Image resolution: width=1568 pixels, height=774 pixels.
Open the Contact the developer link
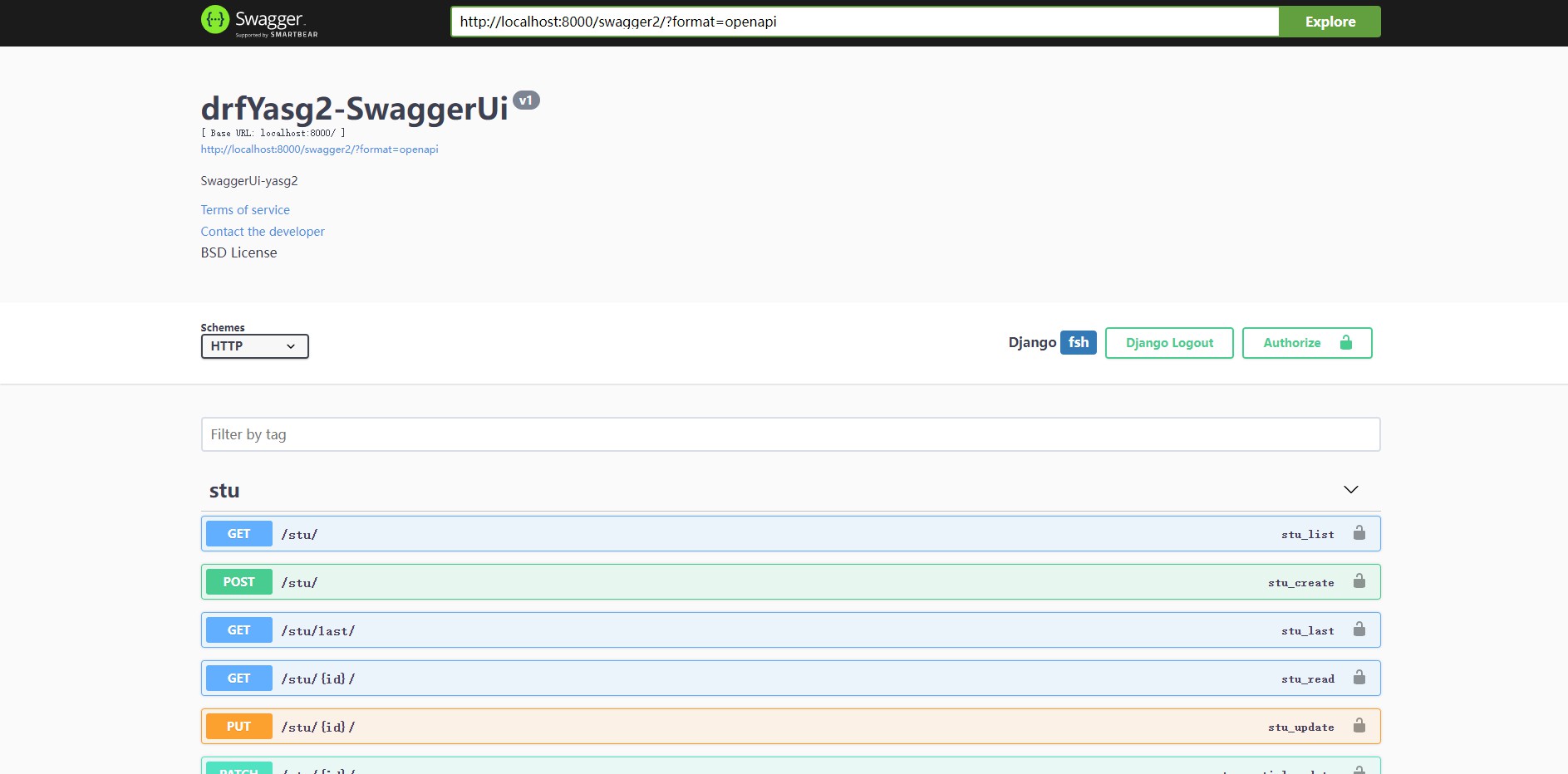click(263, 232)
